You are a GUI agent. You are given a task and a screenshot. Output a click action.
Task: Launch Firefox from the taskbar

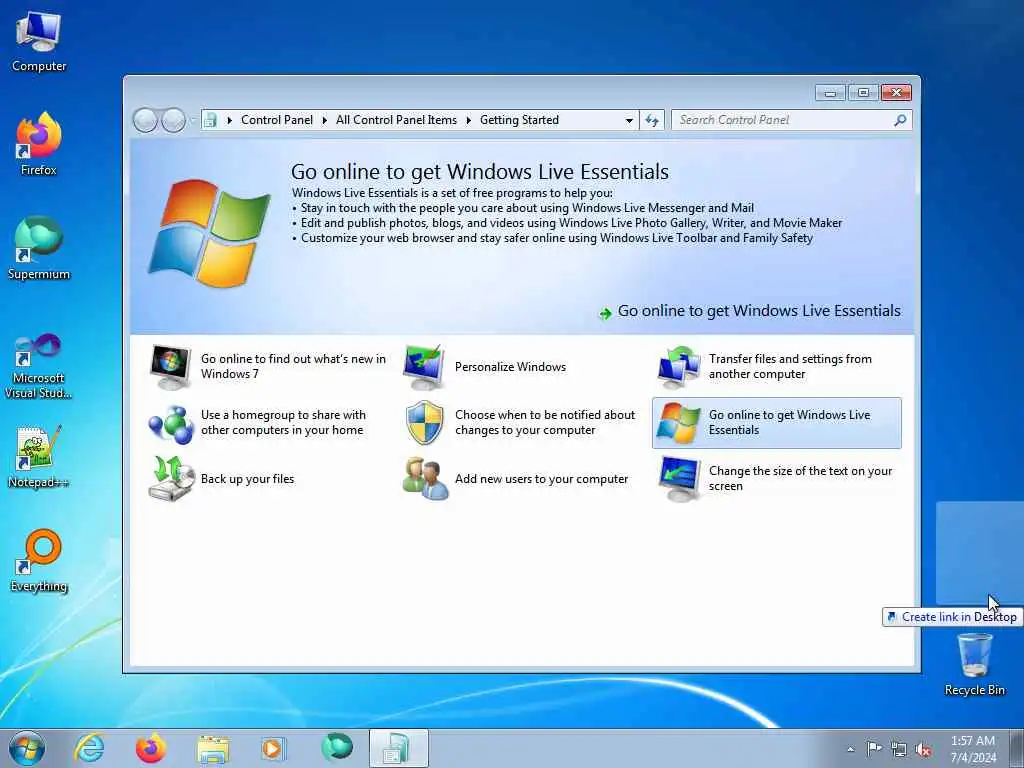click(x=151, y=748)
